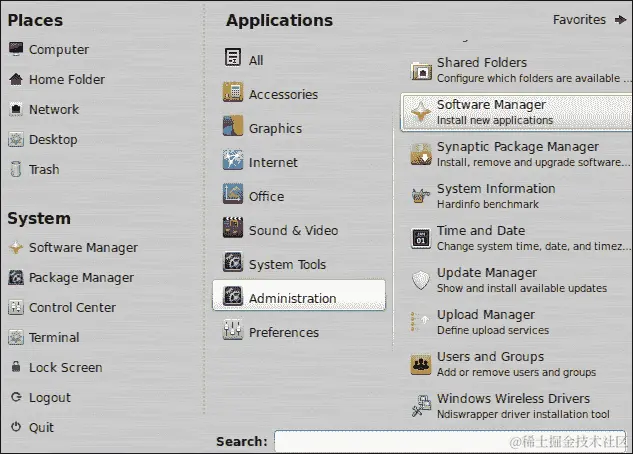
Task: Open Computer label in Places
Action: pyautogui.click(x=59, y=50)
